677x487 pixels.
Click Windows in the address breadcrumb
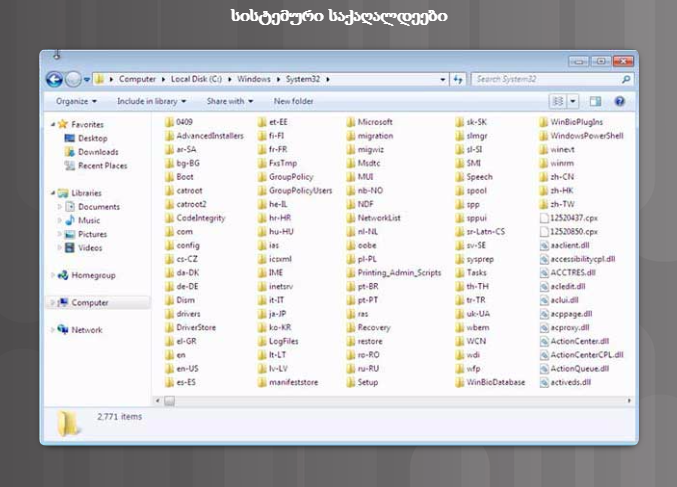pyautogui.click(x=253, y=78)
